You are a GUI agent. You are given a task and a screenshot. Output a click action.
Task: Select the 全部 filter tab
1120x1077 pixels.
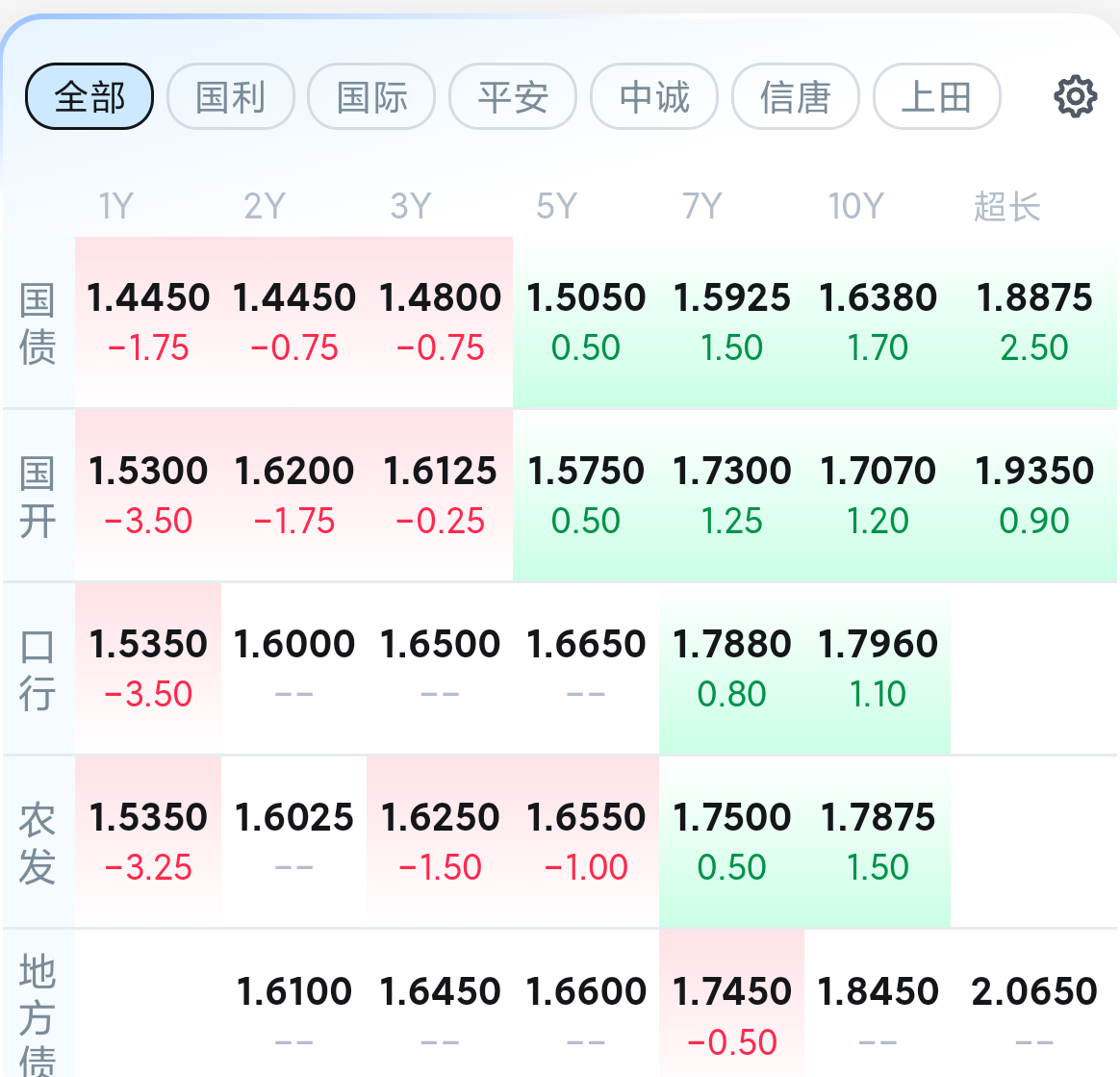point(89,96)
